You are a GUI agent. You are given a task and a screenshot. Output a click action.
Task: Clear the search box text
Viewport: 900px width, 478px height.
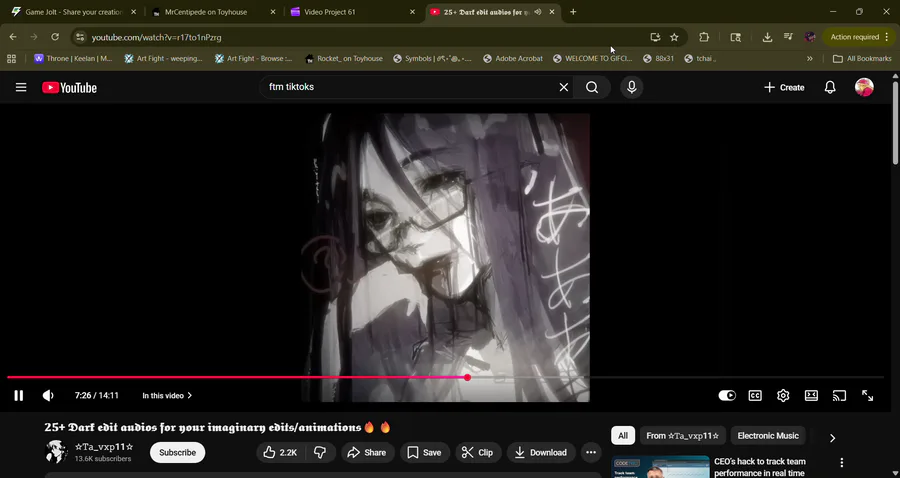[x=564, y=87]
